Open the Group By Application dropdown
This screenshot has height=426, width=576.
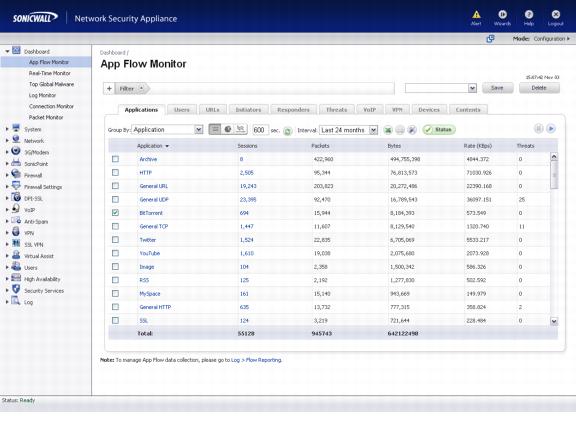point(167,130)
